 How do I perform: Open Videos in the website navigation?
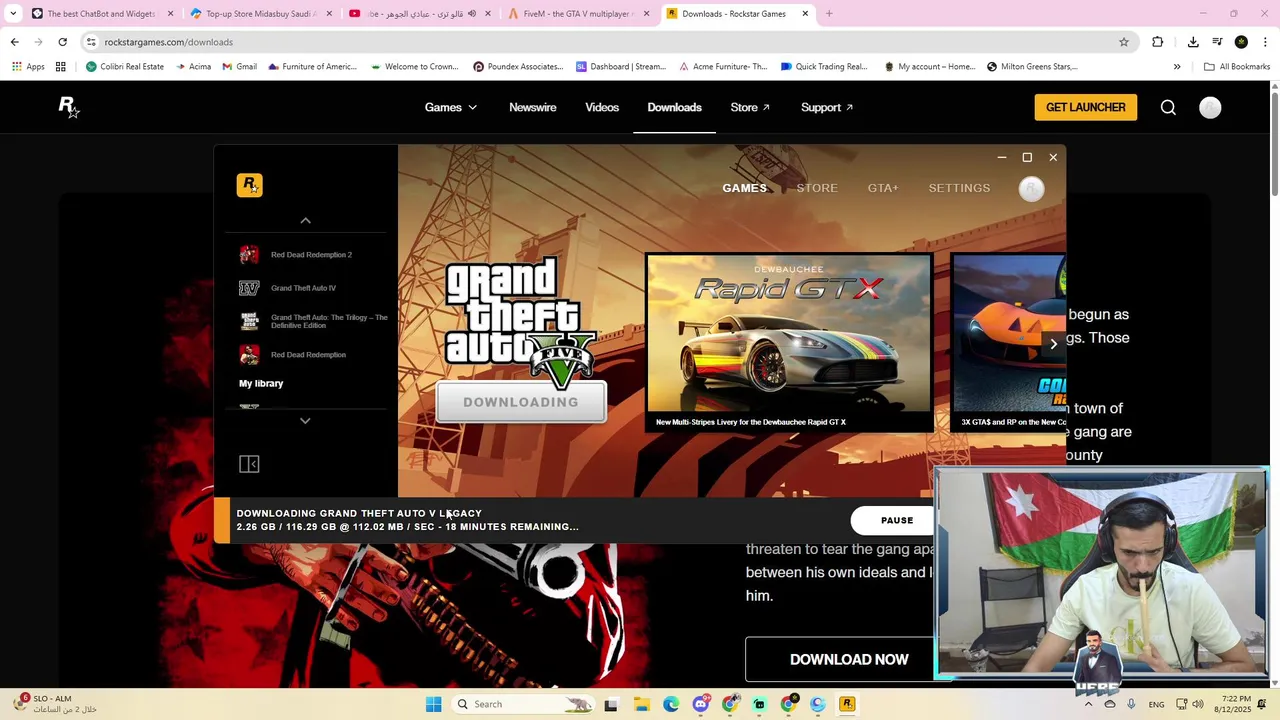602,107
